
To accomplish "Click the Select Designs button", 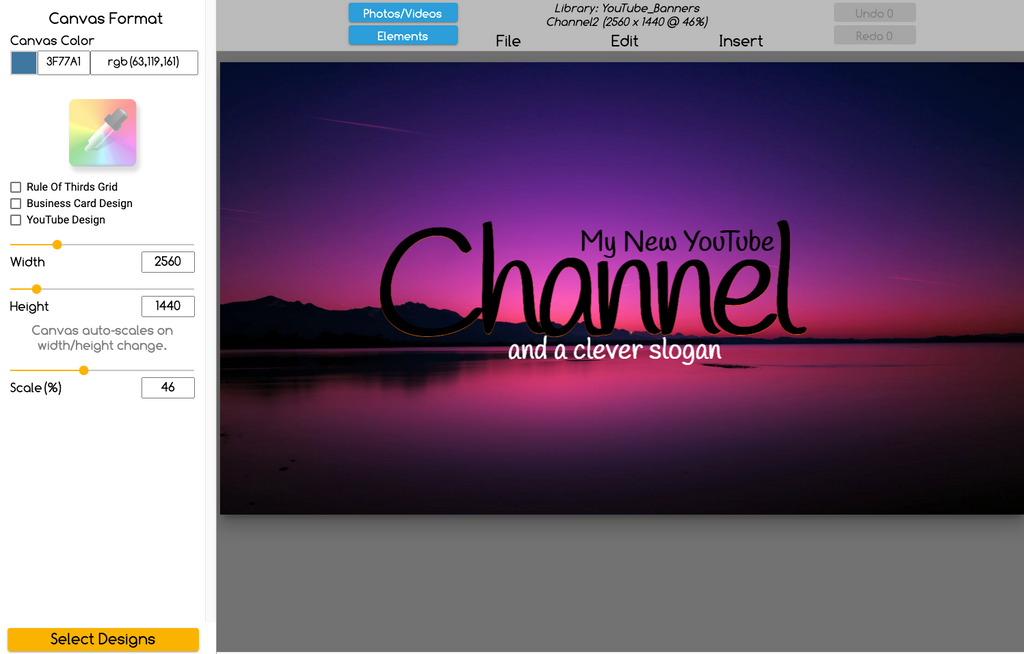I will 103,640.
